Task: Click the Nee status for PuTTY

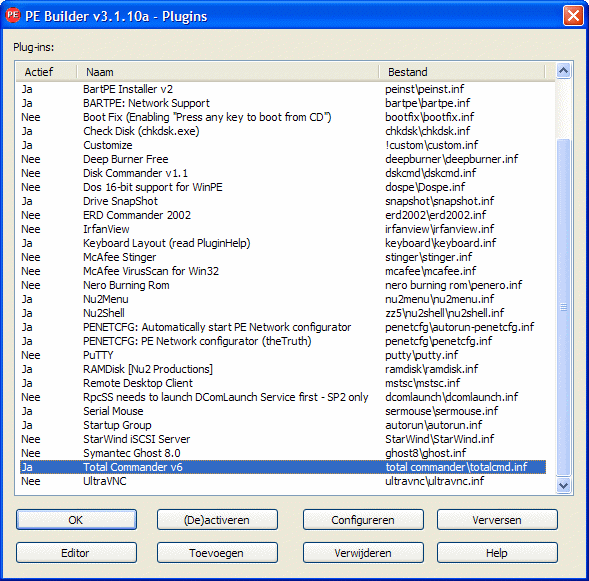Action: (31, 355)
